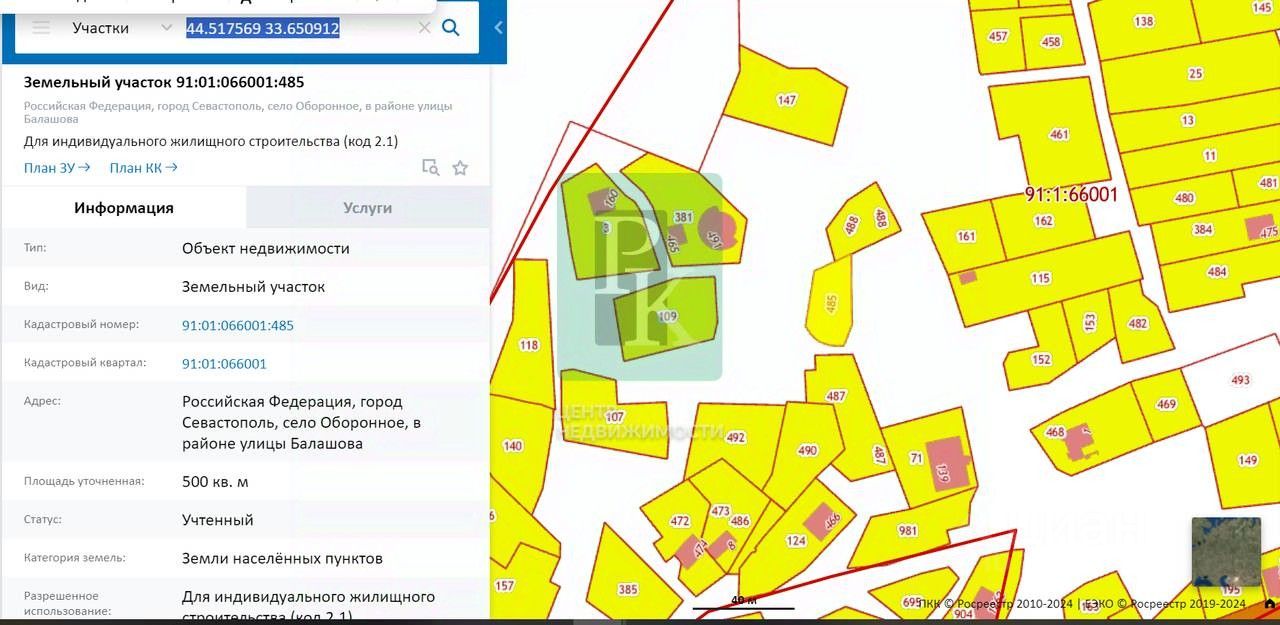Image resolution: width=1280 pixels, height=625 pixels.
Task: Switch to the Услуги tab
Action: tap(368, 208)
